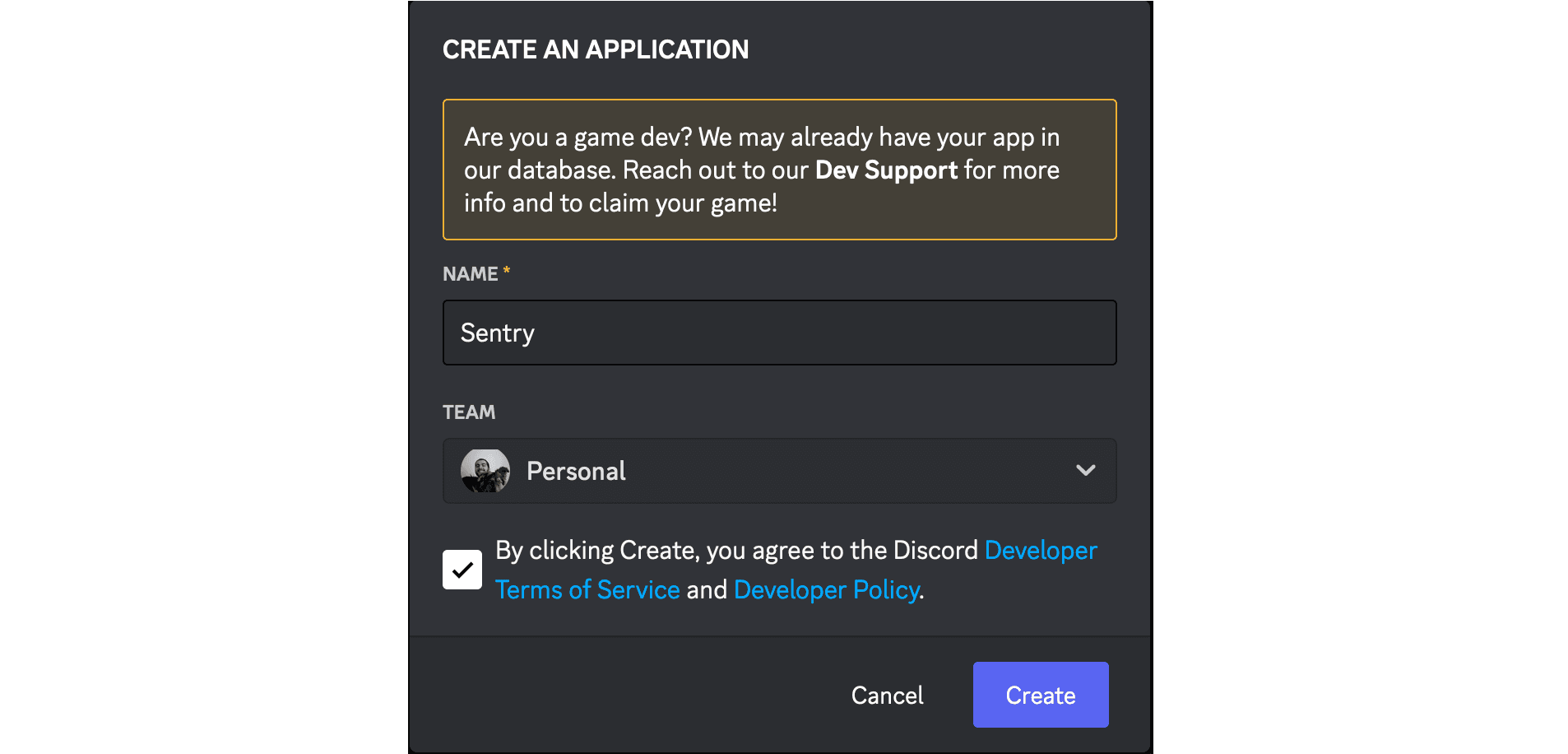Click the Name input containing 'Sentry'

779,333
